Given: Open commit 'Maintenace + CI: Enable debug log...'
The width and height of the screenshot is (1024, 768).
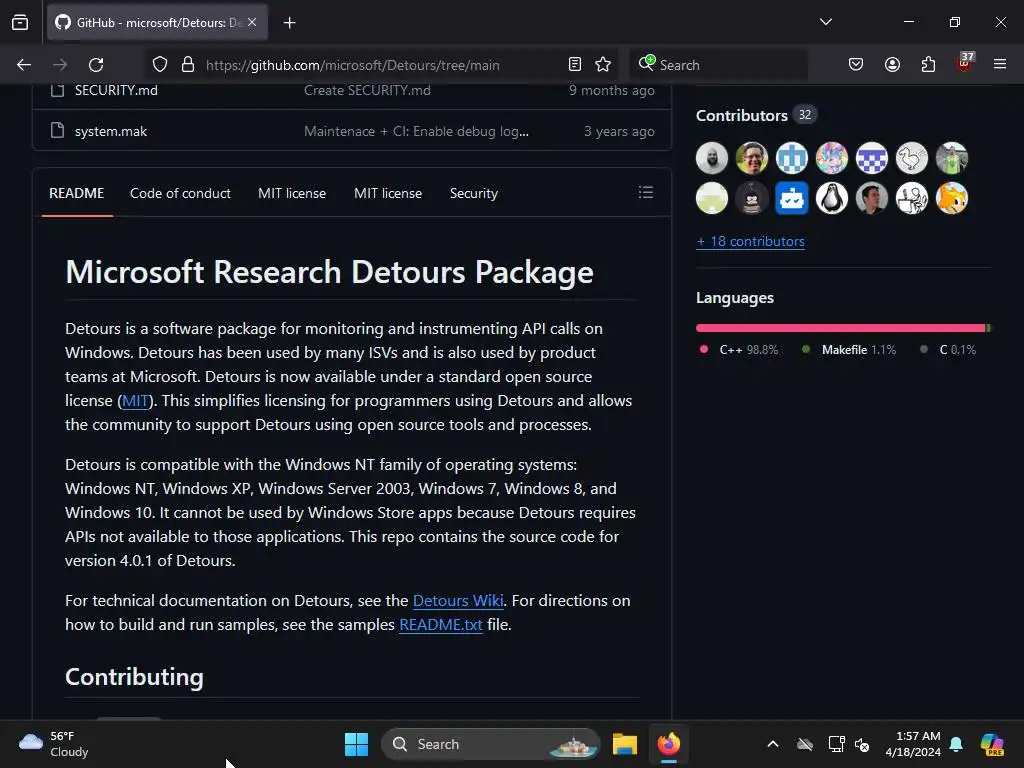Looking at the screenshot, I should [416, 131].
